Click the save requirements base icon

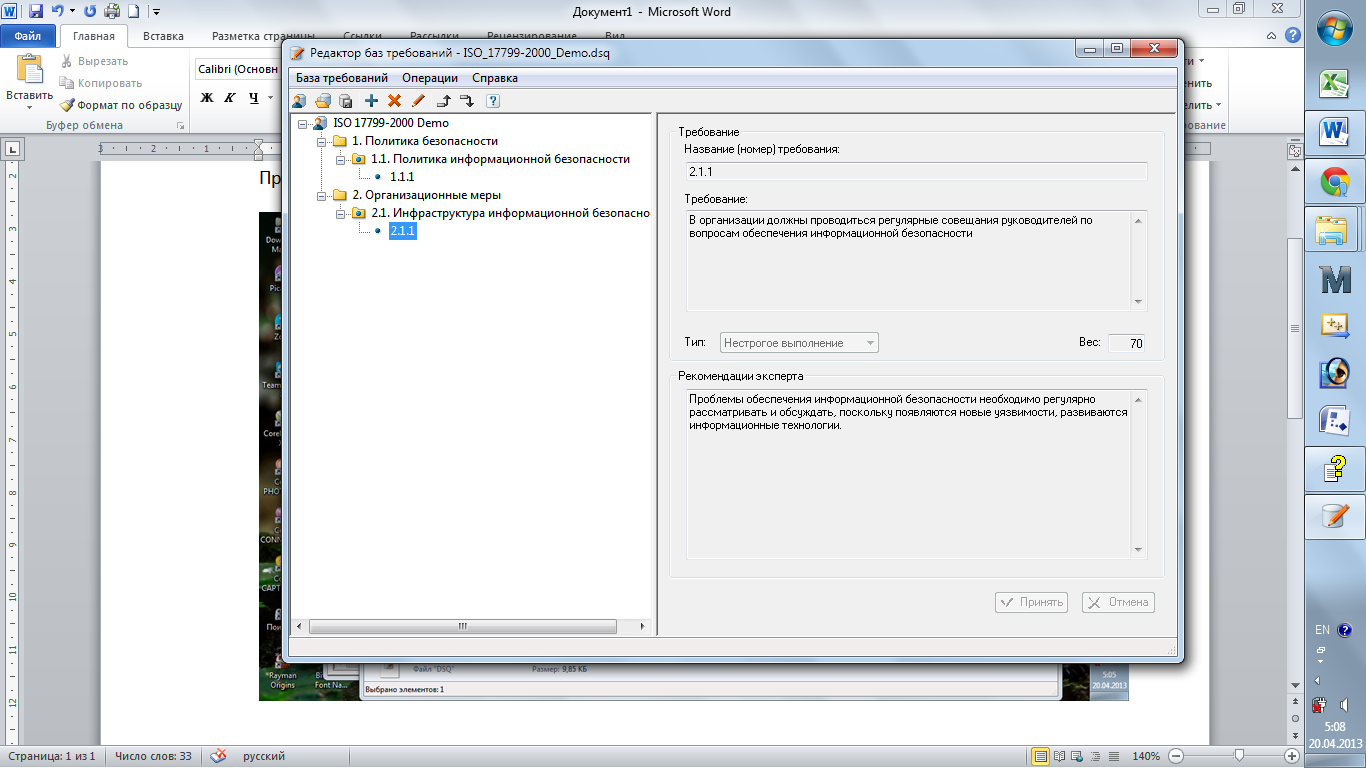[x=345, y=100]
